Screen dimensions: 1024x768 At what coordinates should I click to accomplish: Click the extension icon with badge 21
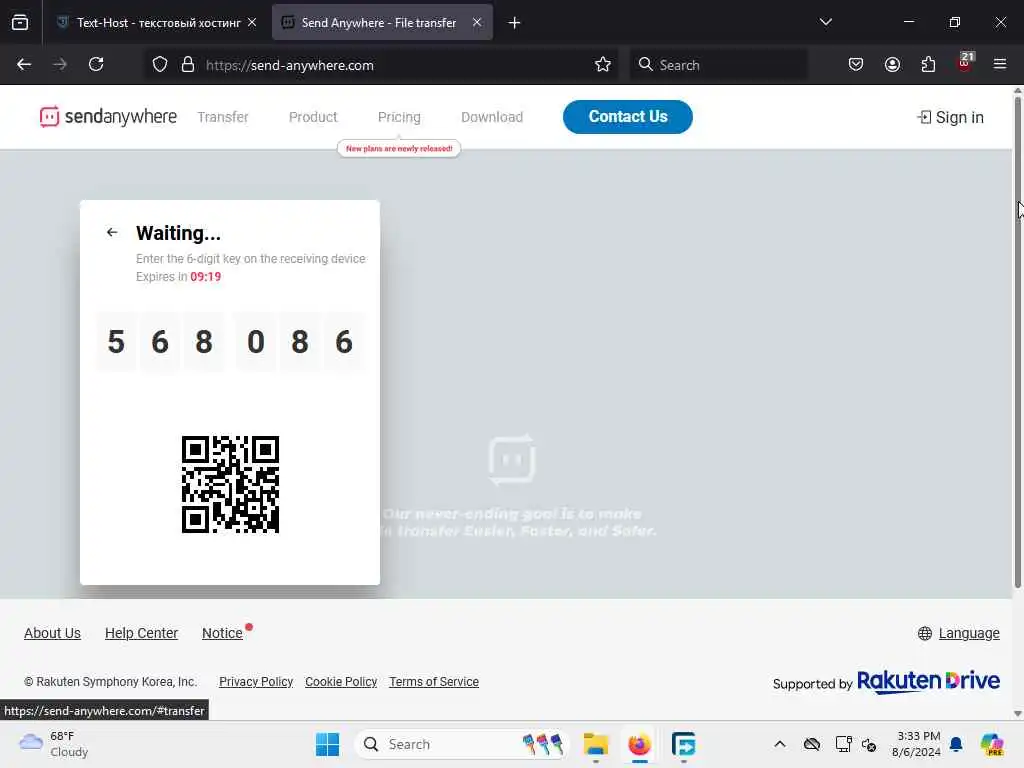(965, 63)
